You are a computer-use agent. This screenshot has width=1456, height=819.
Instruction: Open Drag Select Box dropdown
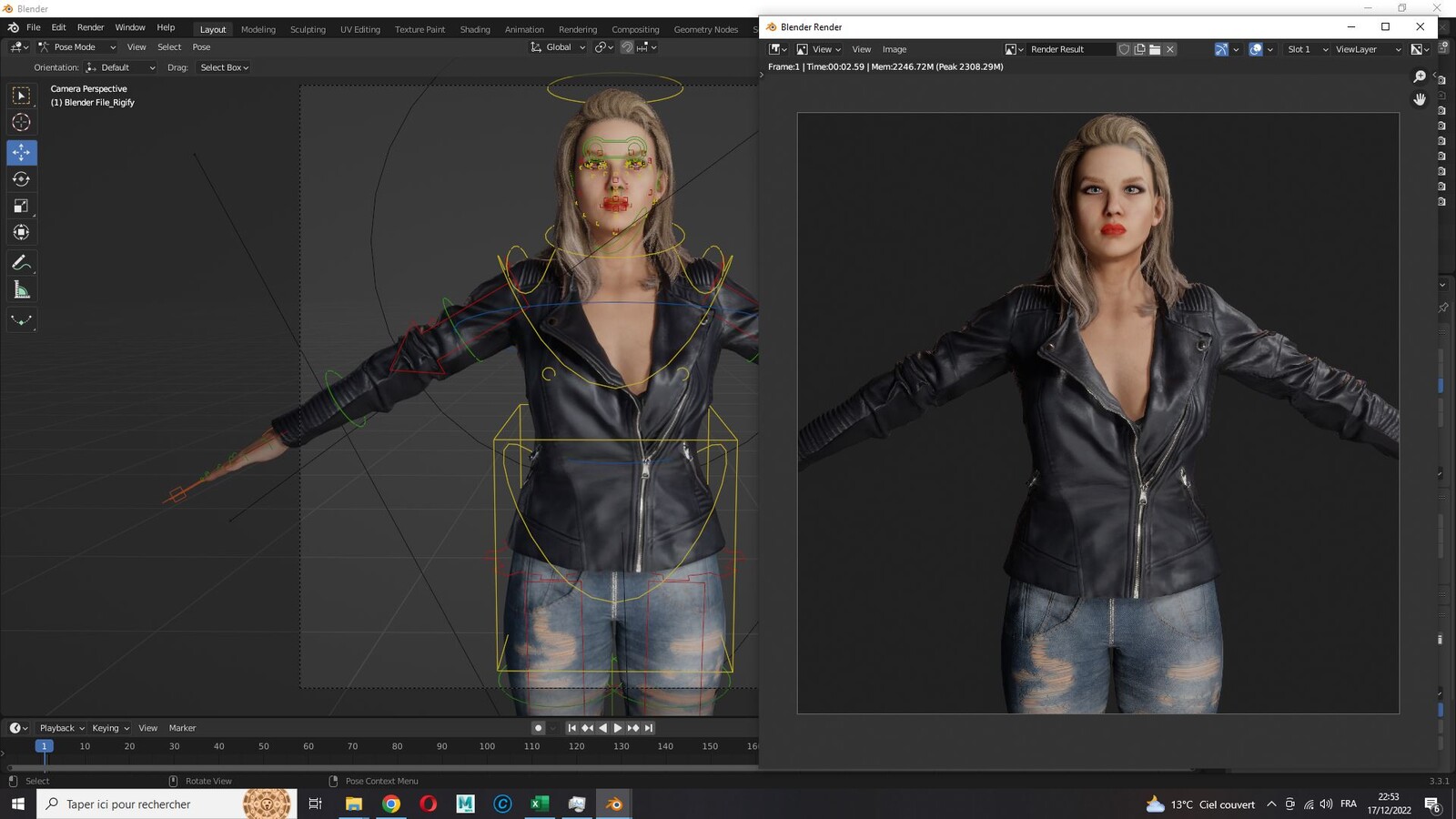pyautogui.click(x=224, y=67)
